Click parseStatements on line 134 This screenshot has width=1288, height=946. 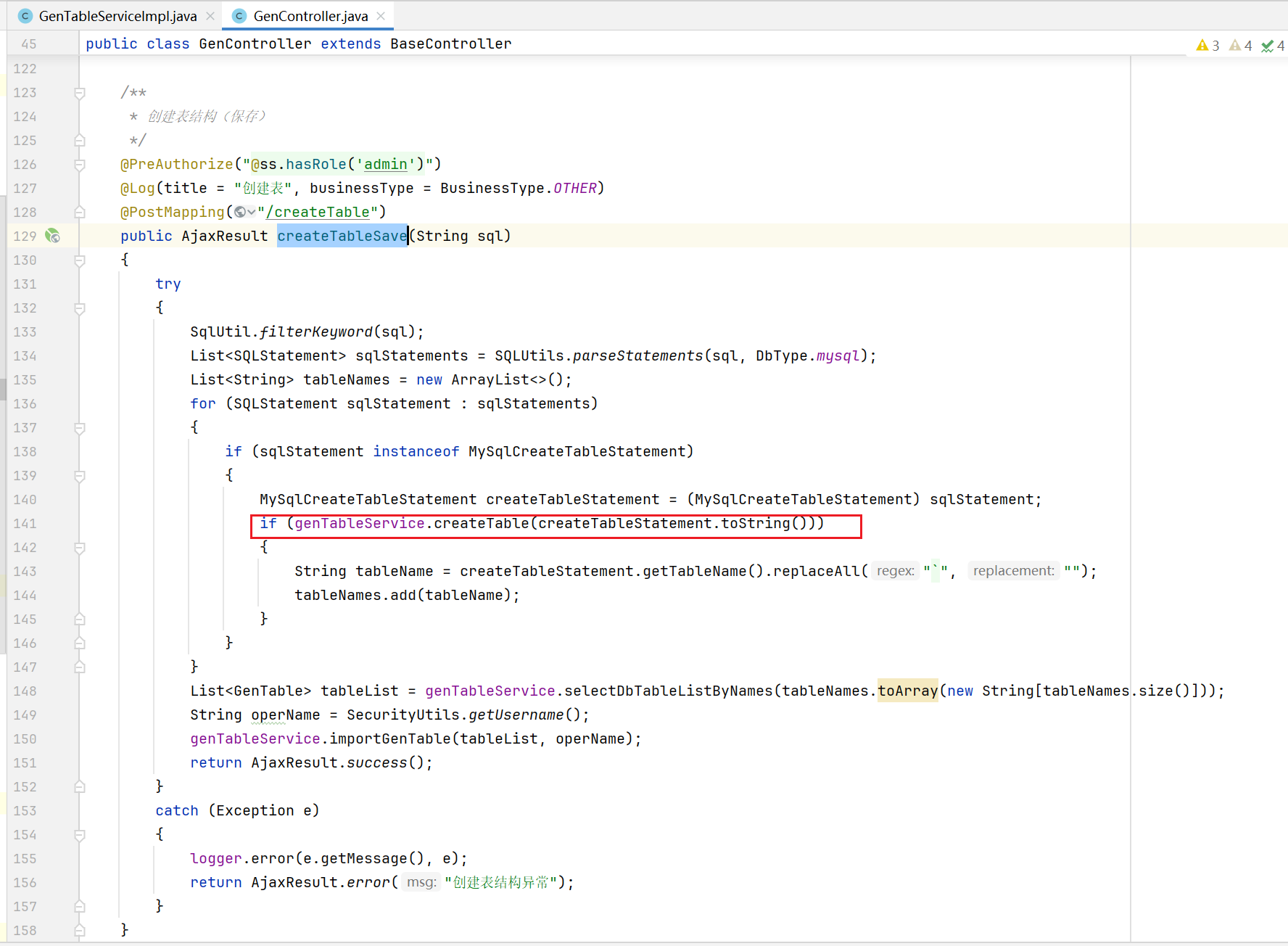[x=638, y=355]
